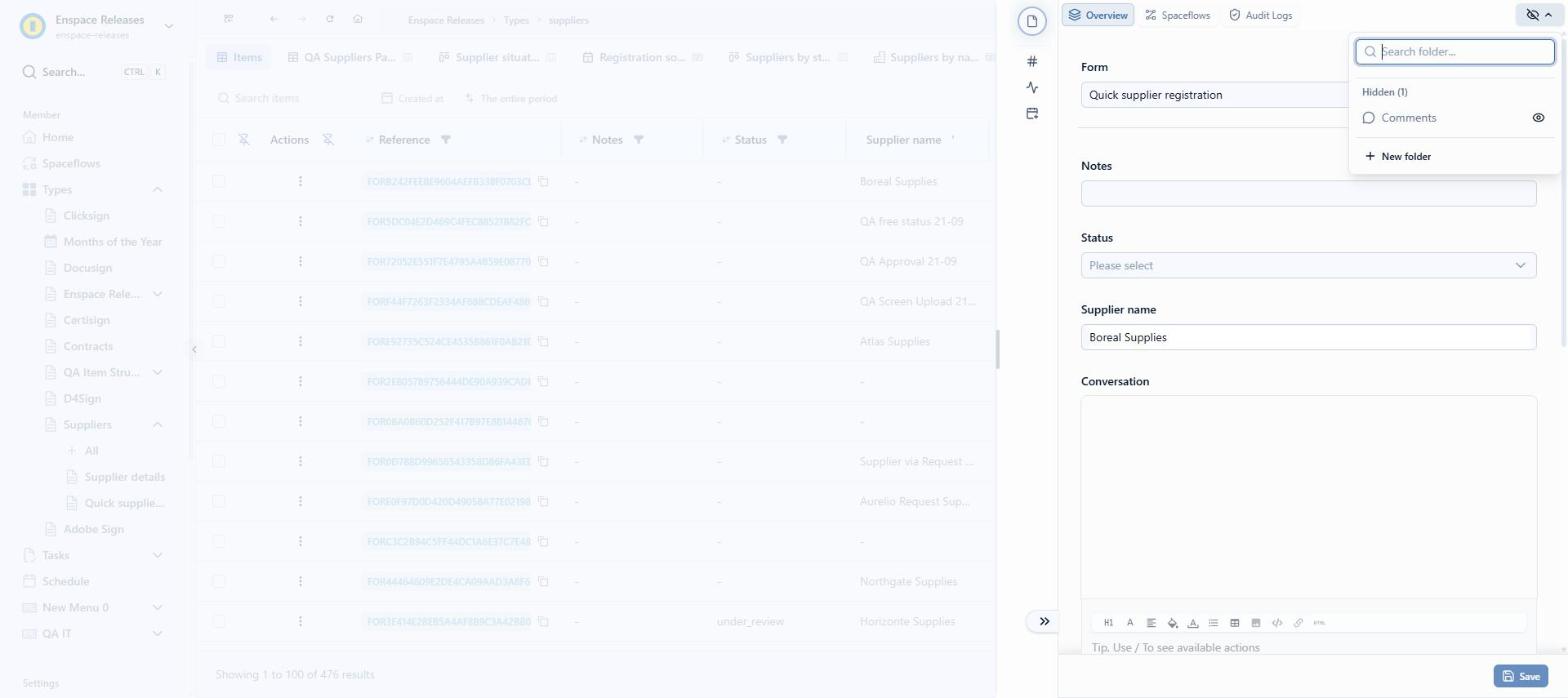Create a New folder
Viewport: 1568px width, 698px height.
(1398, 157)
